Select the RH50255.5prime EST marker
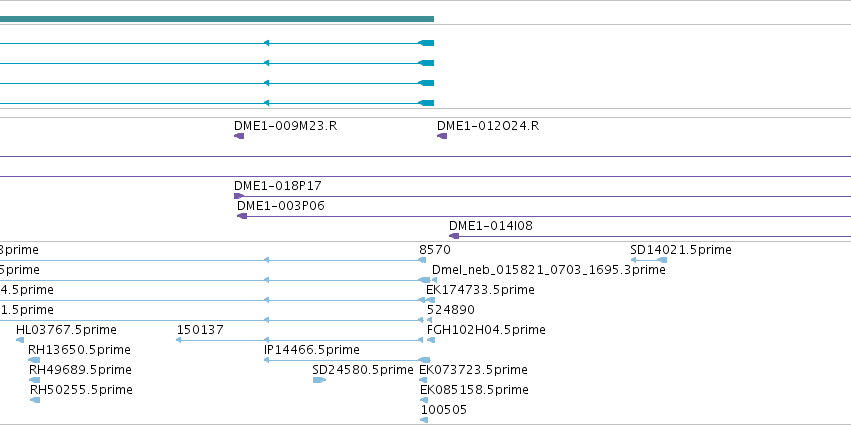Screen dimensions: 851x425 35,400
